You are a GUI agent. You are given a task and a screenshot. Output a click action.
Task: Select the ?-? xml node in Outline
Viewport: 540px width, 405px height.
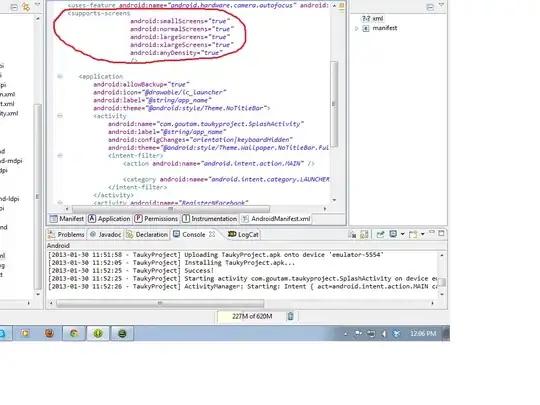click(372, 19)
